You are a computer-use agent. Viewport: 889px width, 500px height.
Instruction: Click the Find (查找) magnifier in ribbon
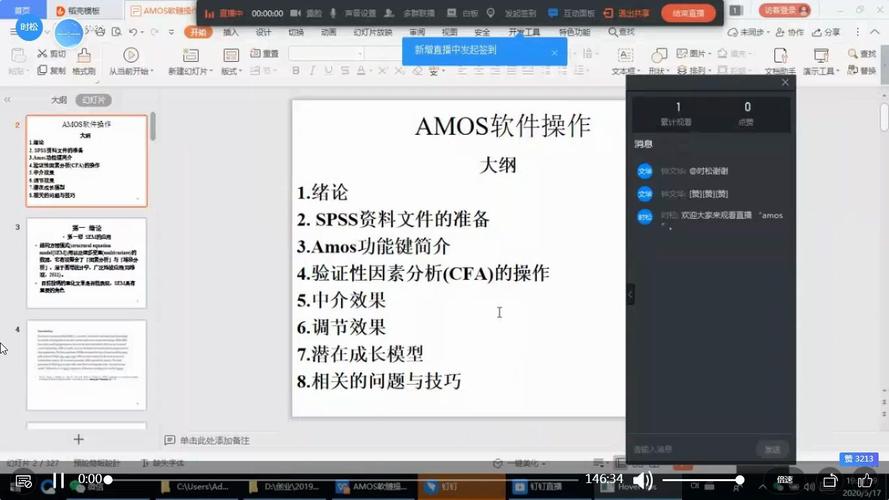(853, 53)
